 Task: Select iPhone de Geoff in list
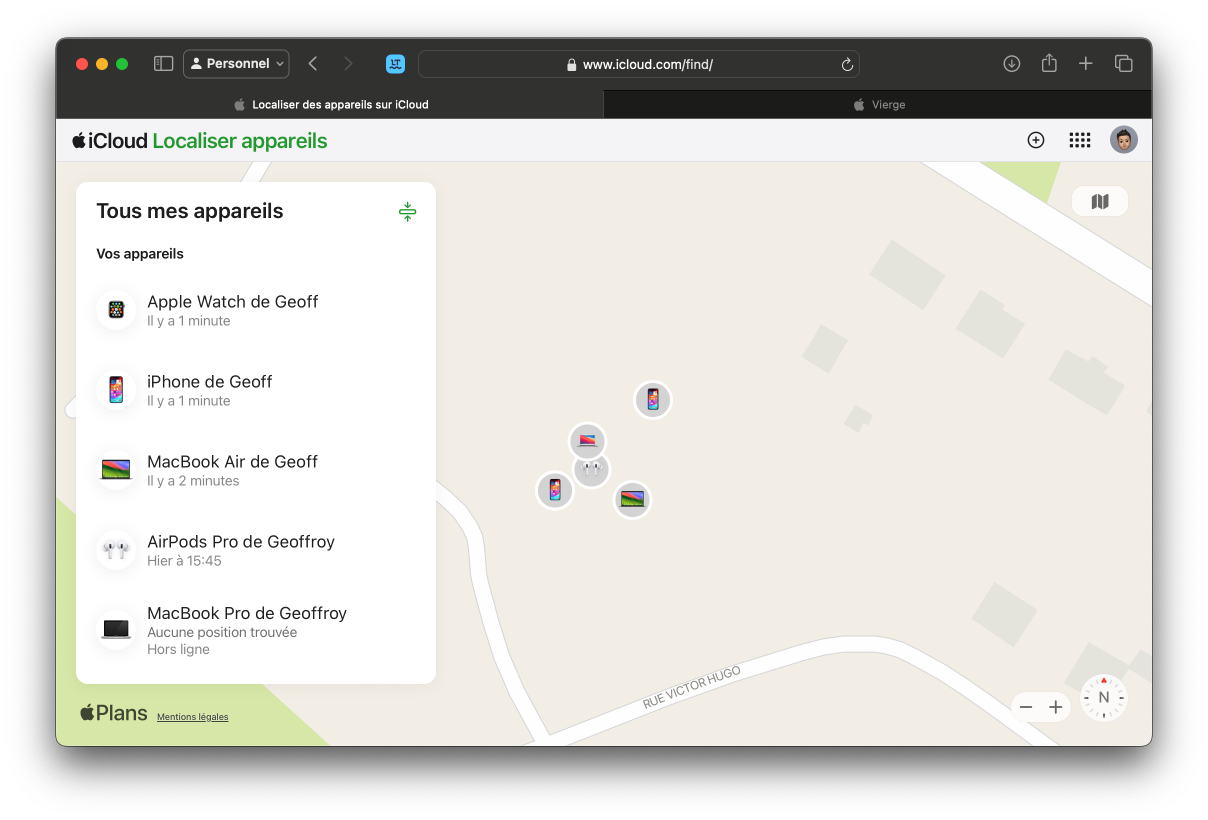256,390
